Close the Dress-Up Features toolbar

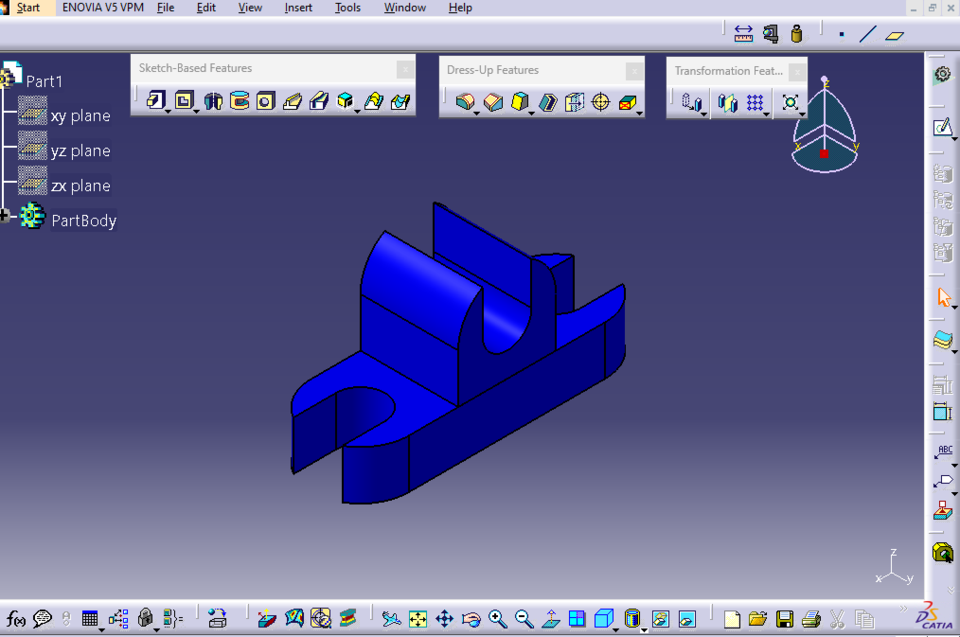click(635, 70)
